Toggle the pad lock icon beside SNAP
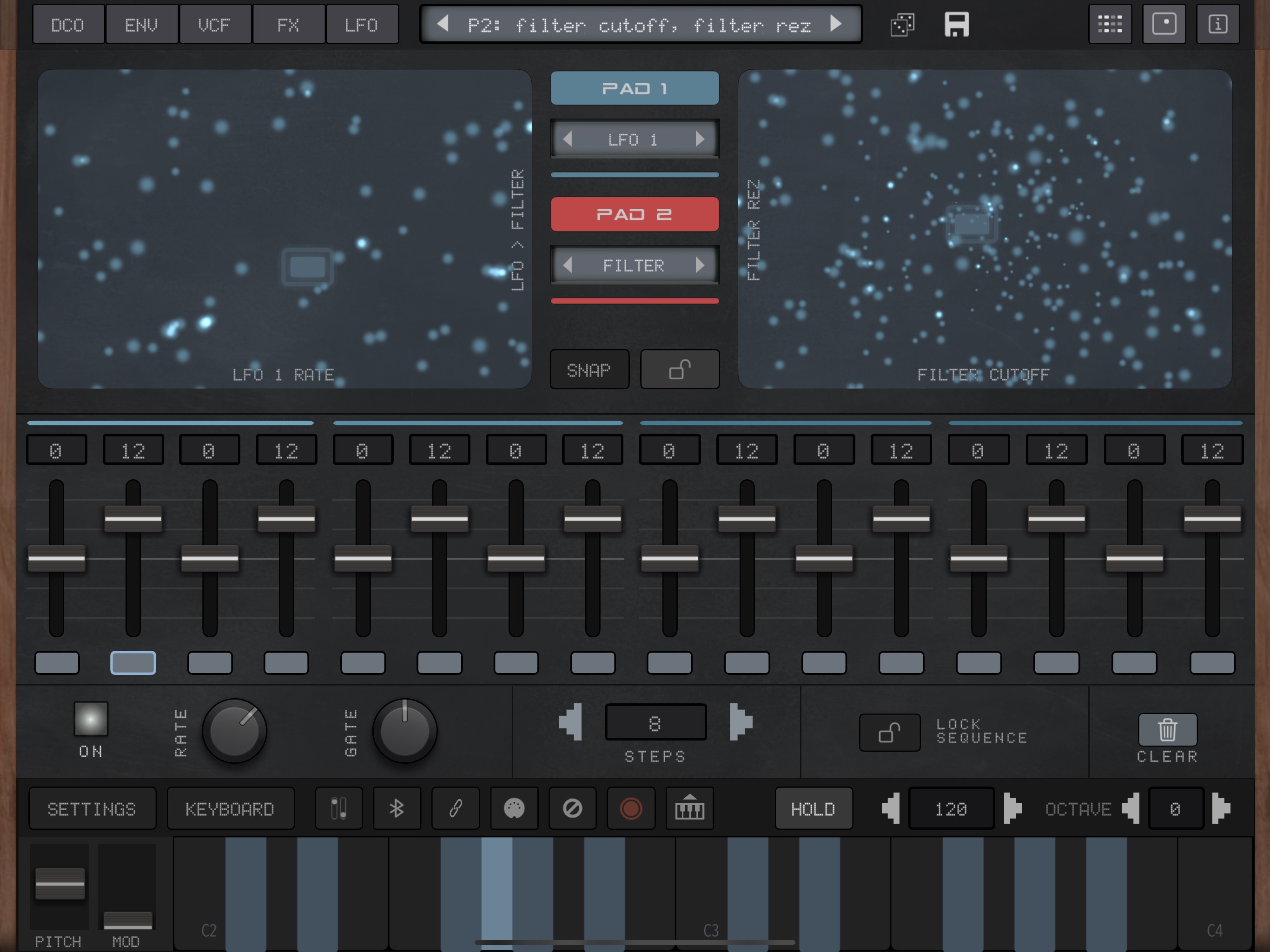The image size is (1270, 952). pos(680,370)
